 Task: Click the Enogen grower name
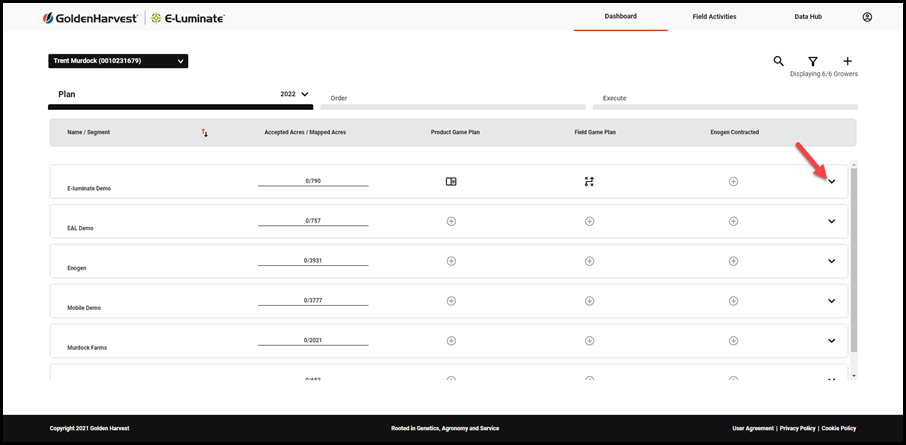click(x=77, y=268)
